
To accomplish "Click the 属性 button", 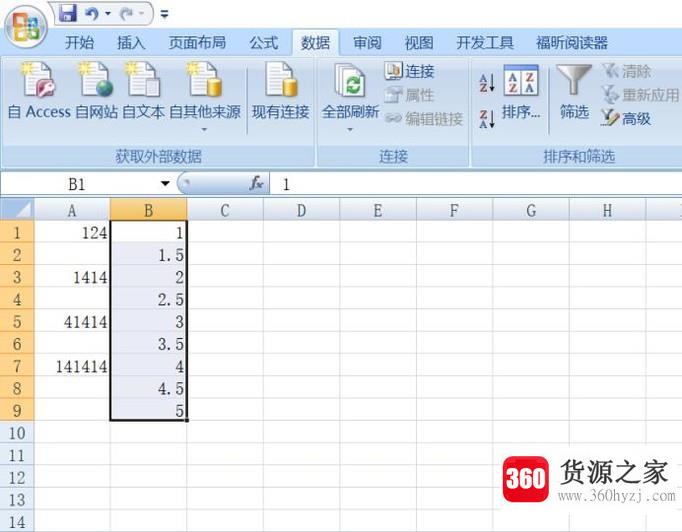I will 409,95.
